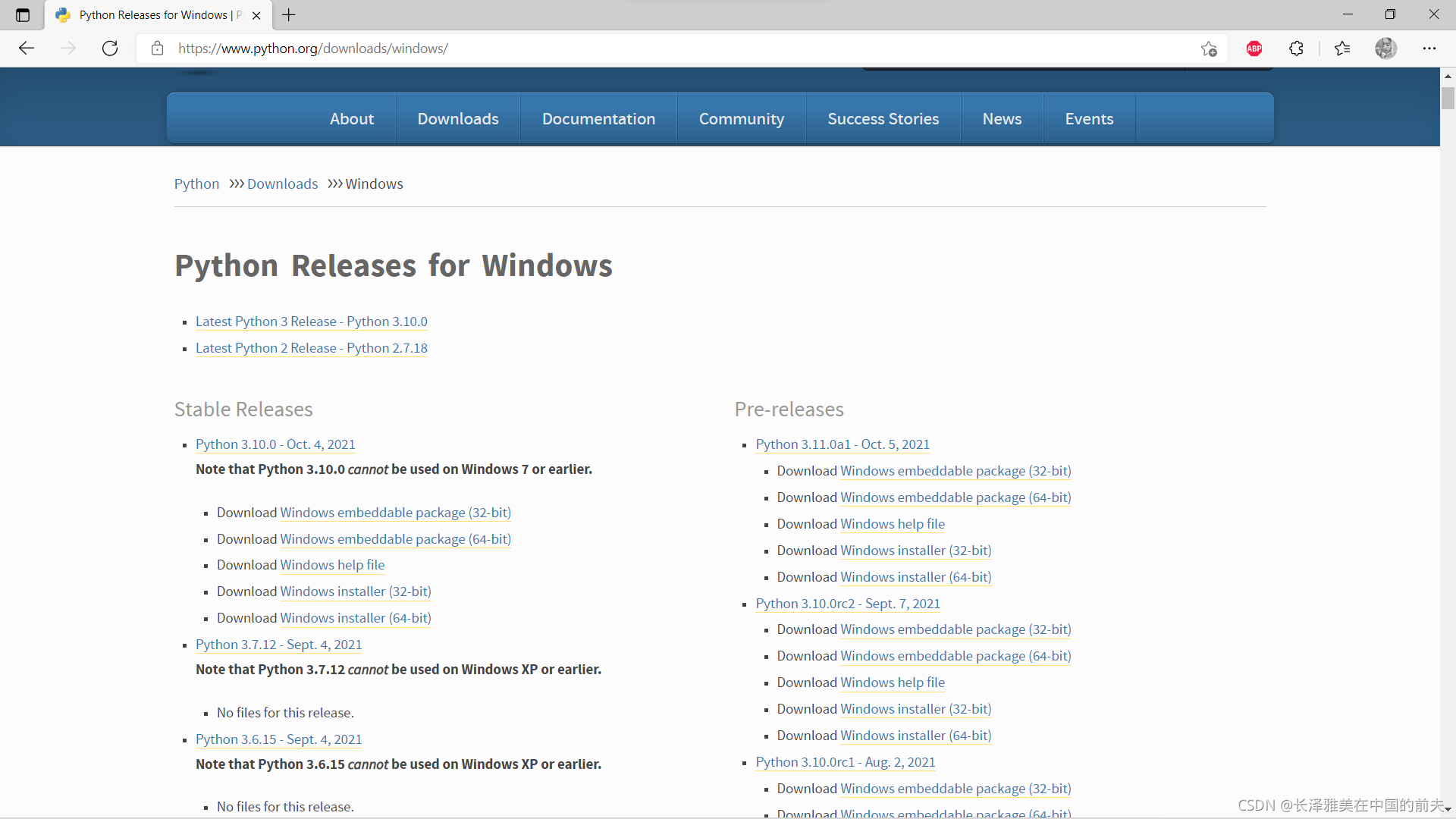
Task: Download 3.10.0rc2 Windows installer (32-bit)
Action: point(916,709)
